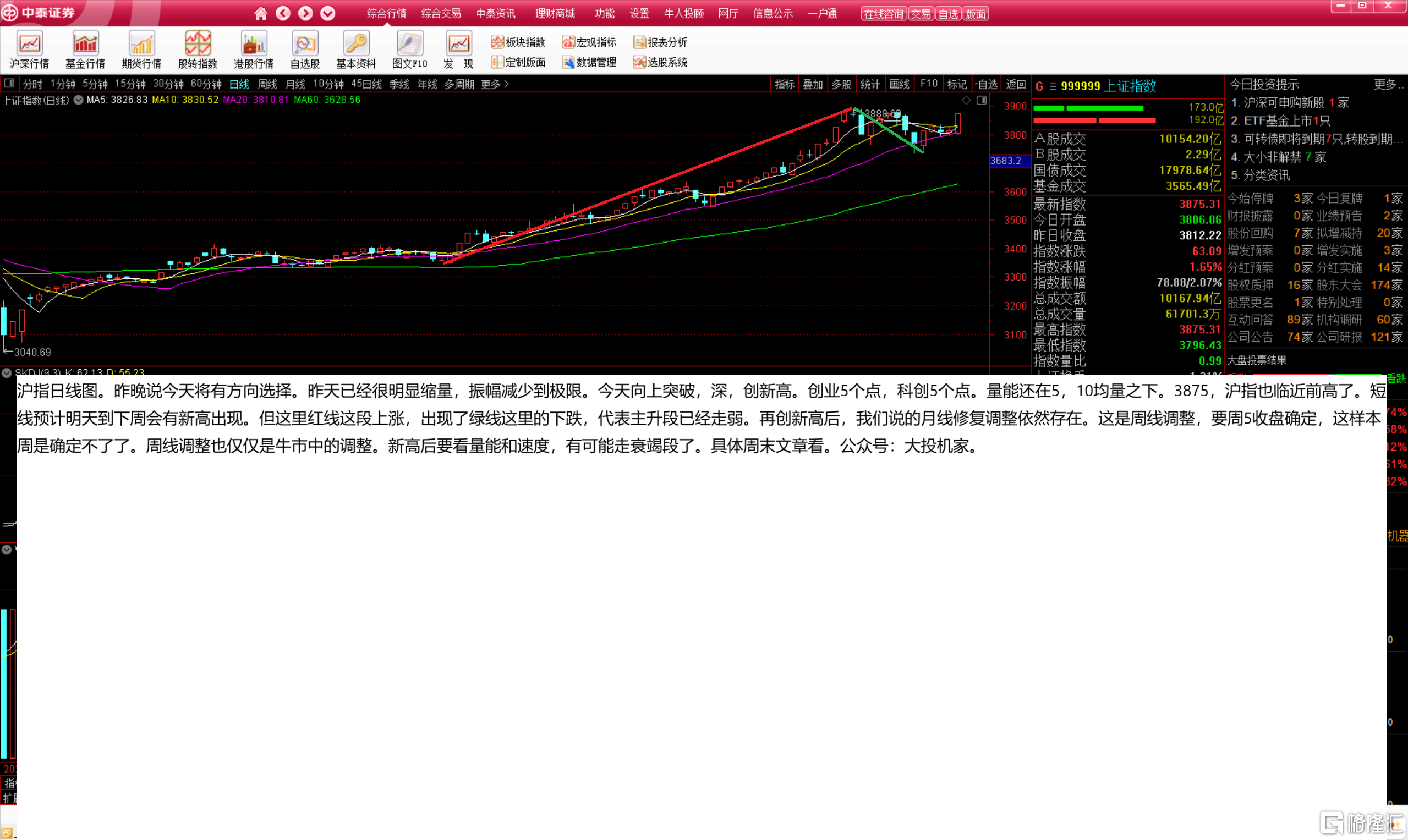1408x840 pixels.
Task: Open the 沪深行情 market quotes icon
Action: [29, 44]
